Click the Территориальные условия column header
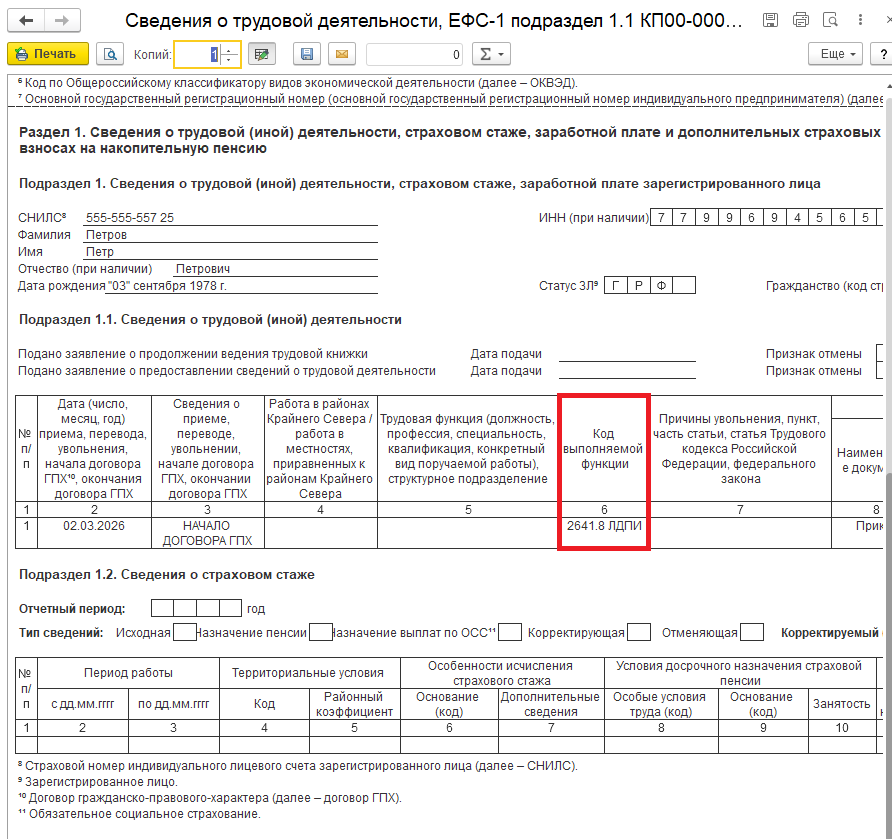 309,673
